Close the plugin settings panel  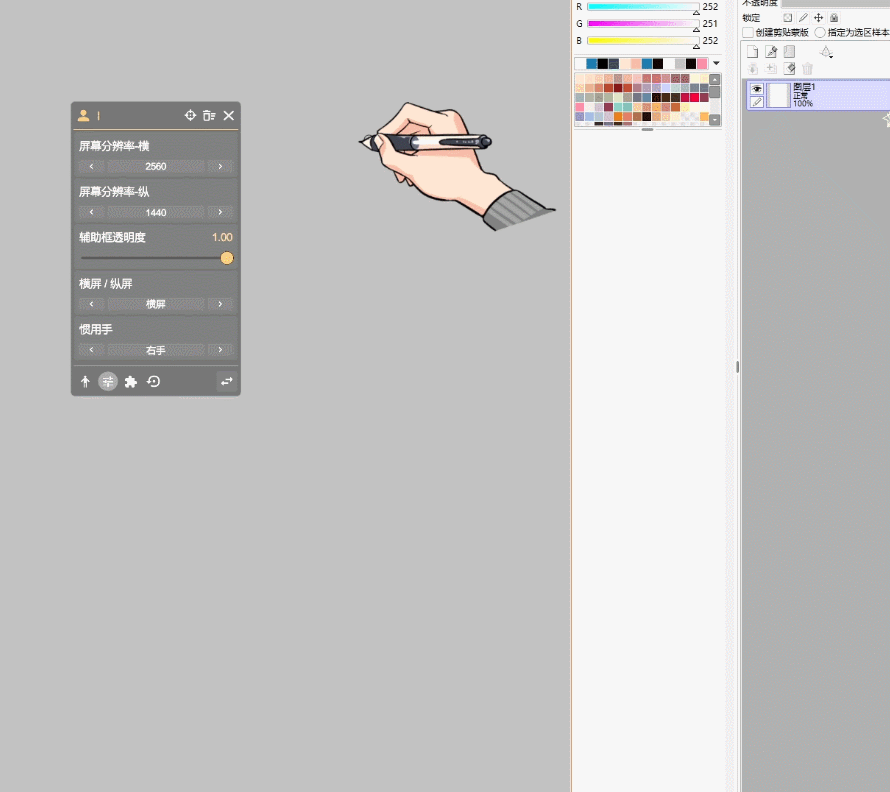(229, 115)
